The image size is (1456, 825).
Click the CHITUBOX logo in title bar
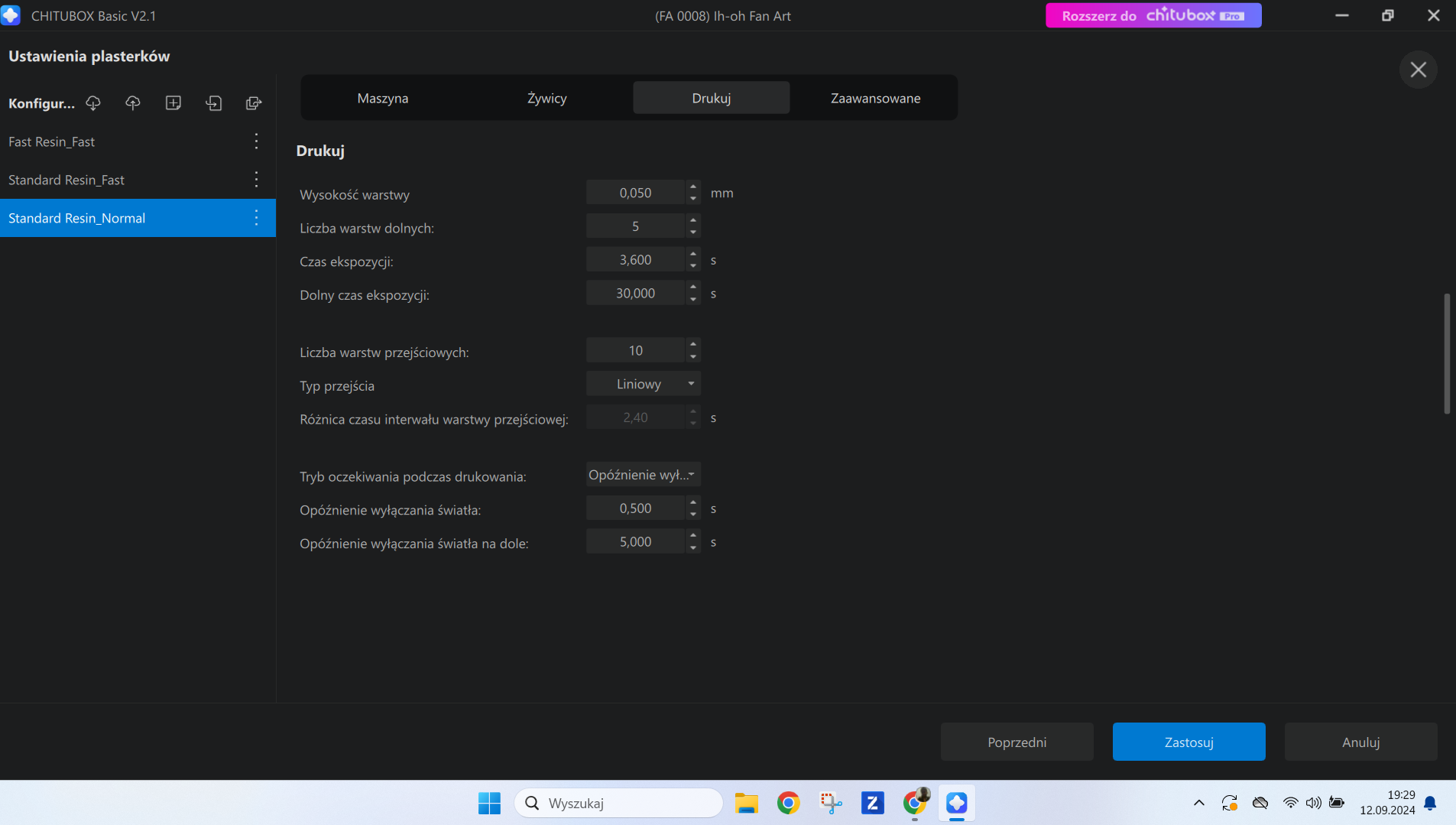11,15
